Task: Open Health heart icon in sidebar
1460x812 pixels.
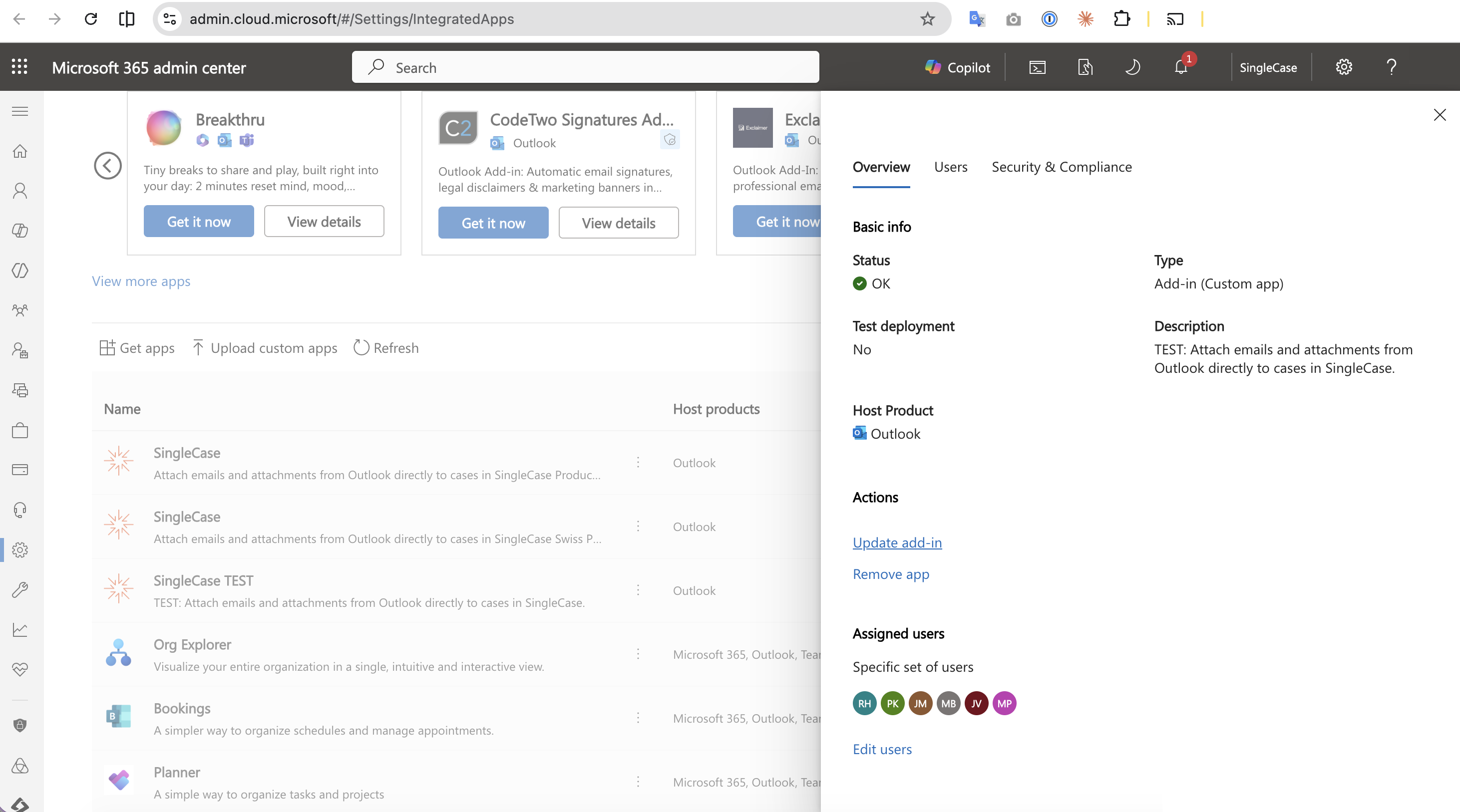Action: pos(20,669)
